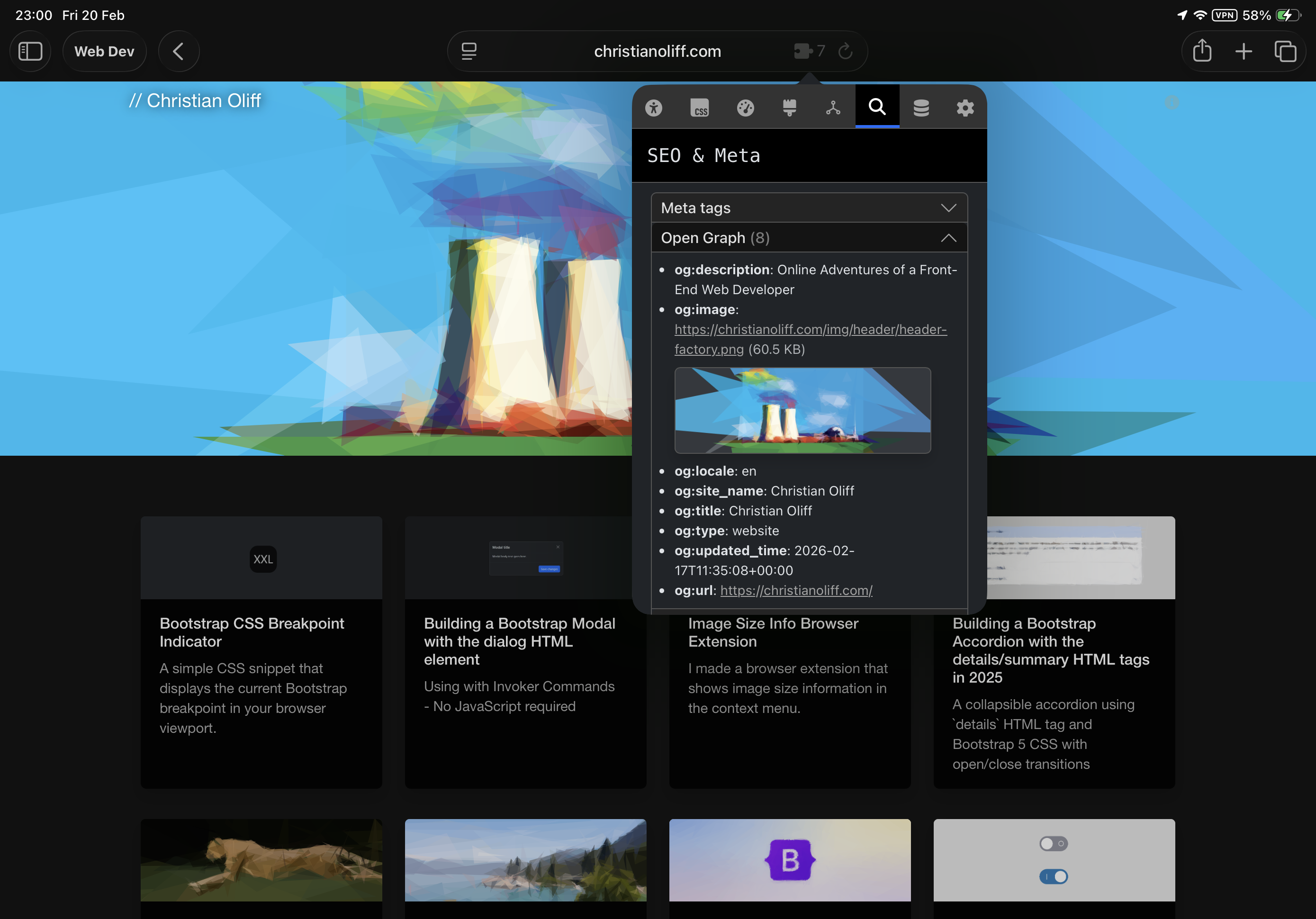Open the performance dashboard panel
The height and width of the screenshot is (919, 1316).
[x=746, y=107]
